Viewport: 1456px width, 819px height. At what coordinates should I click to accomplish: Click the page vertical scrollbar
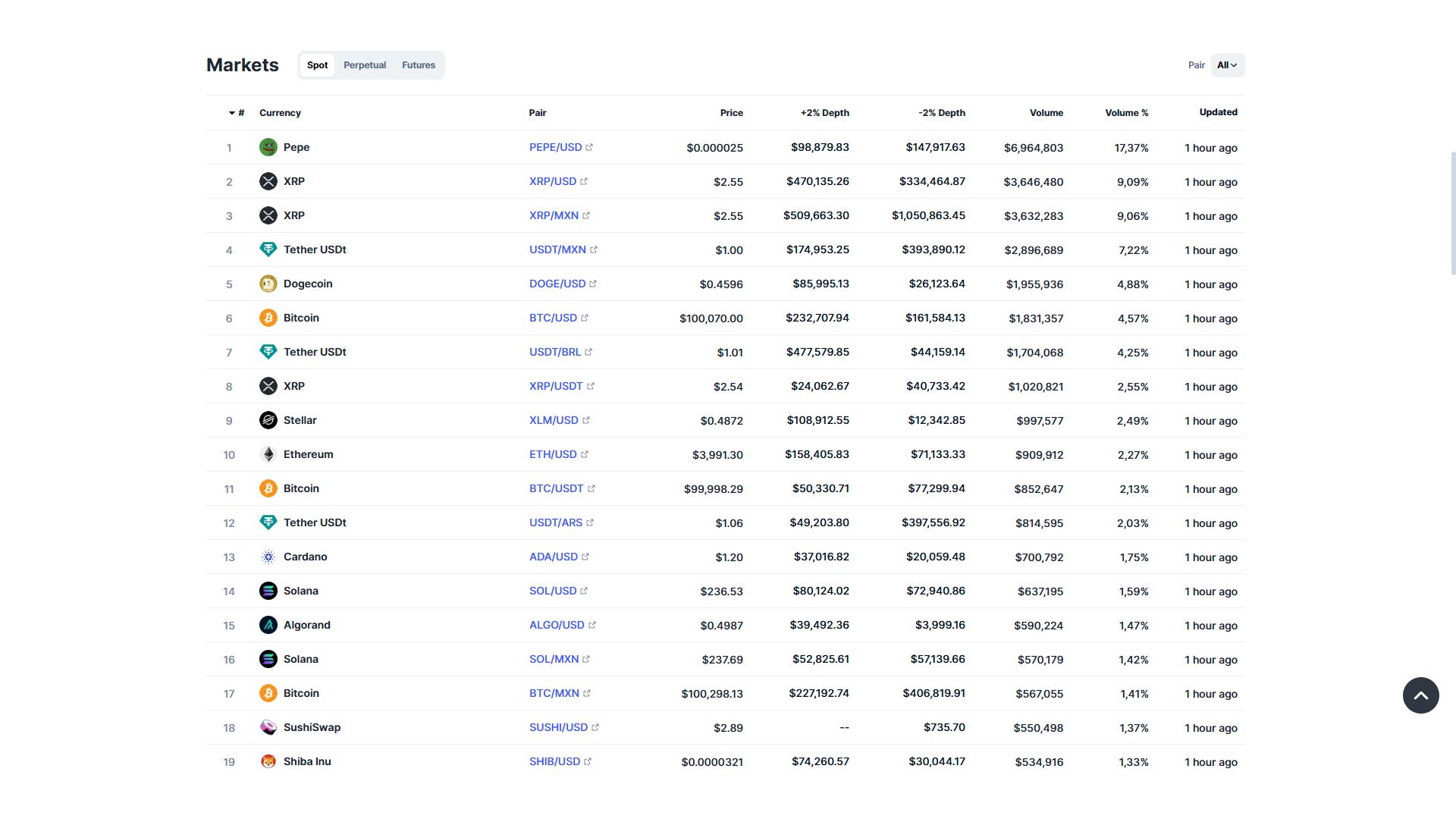(1453, 212)
